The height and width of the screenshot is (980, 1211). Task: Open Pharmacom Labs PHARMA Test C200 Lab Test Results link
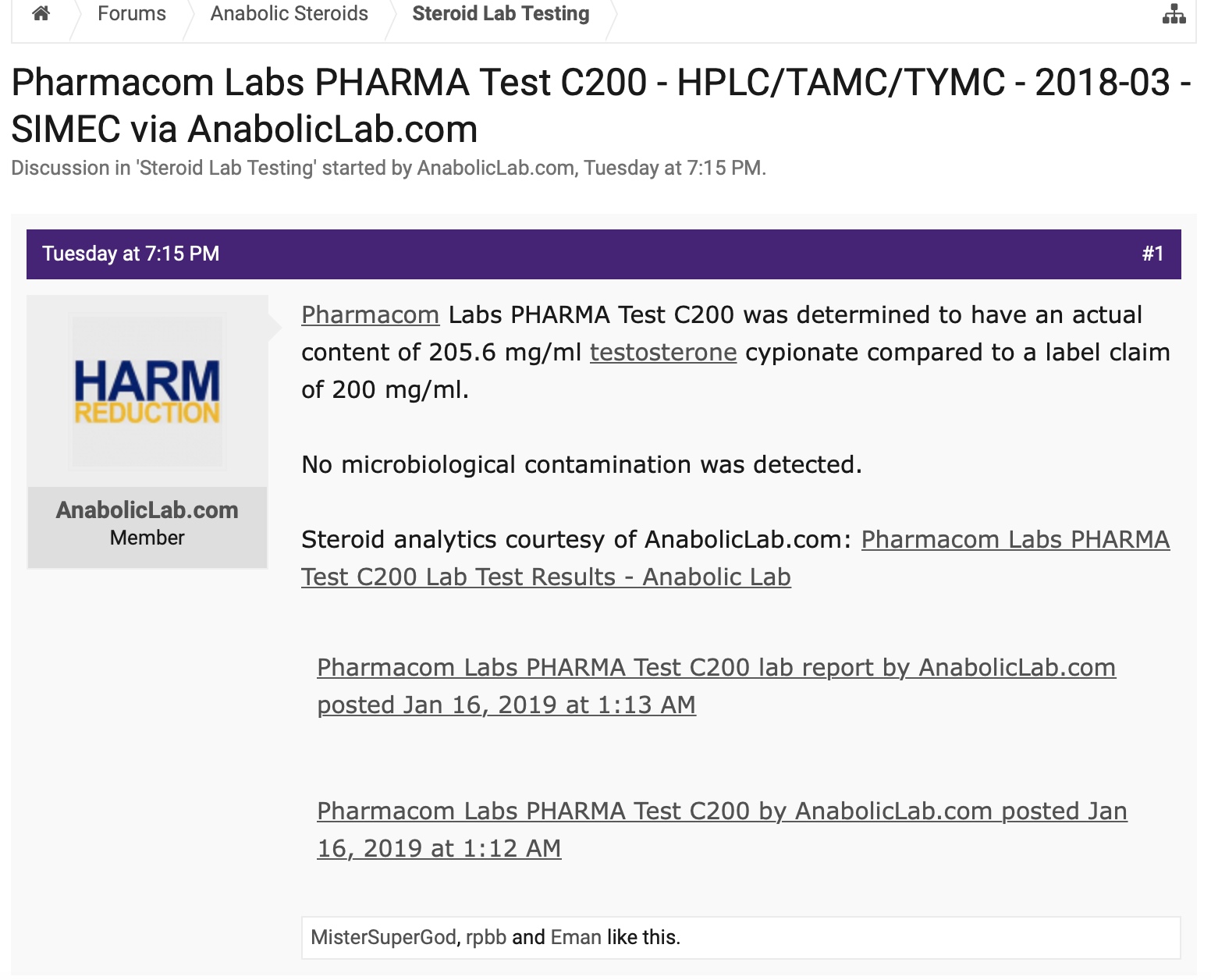click(x=736, y=558)
